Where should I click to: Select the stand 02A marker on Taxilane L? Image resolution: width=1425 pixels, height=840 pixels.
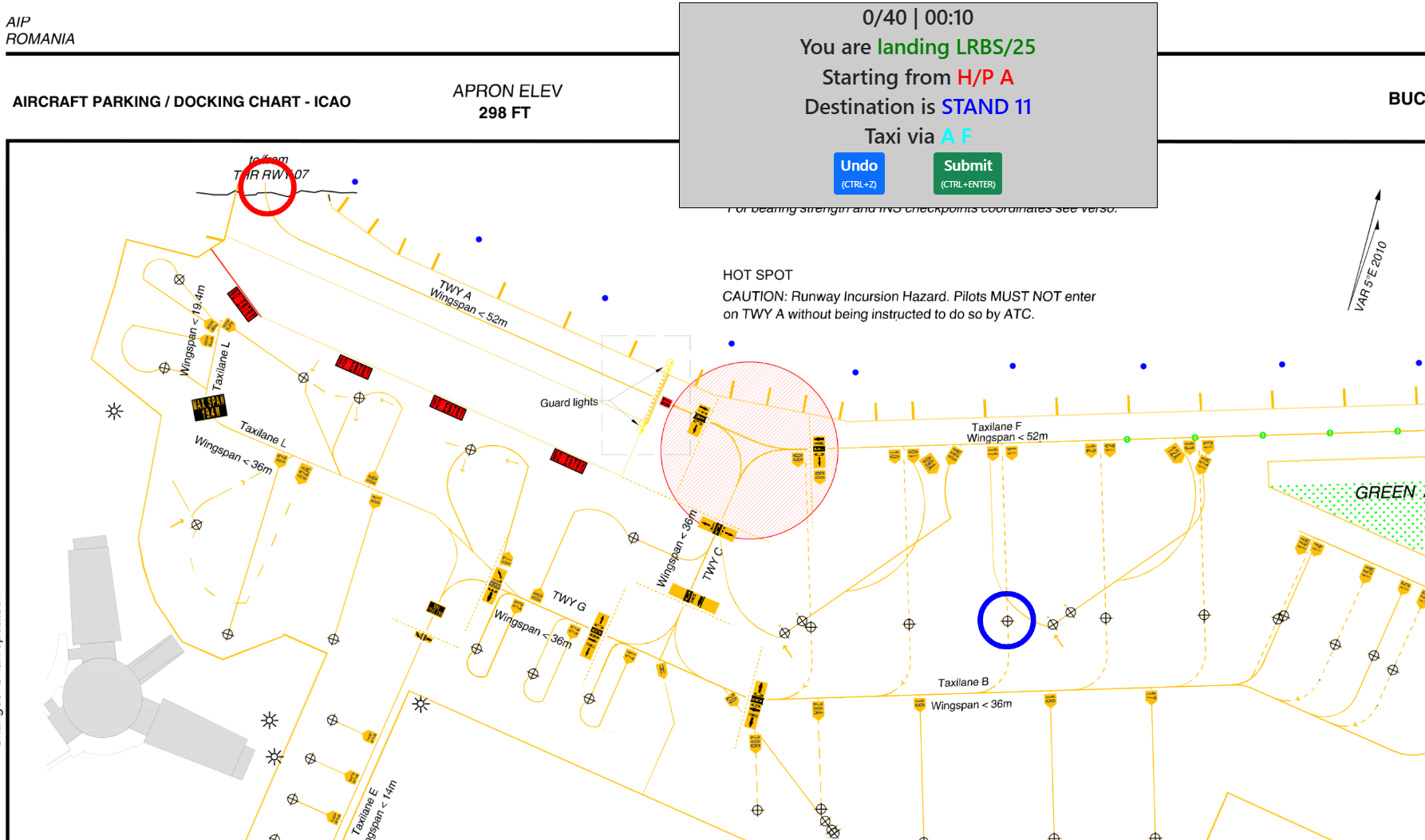click(303, 473)
